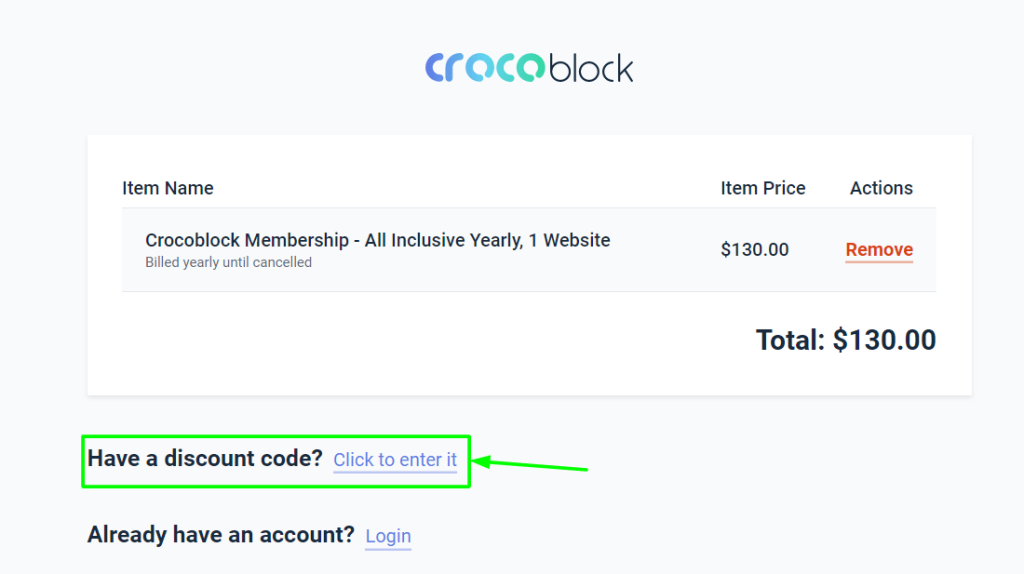
Task: Click the gradient "croco" part of logo
Action: [485, 67]
